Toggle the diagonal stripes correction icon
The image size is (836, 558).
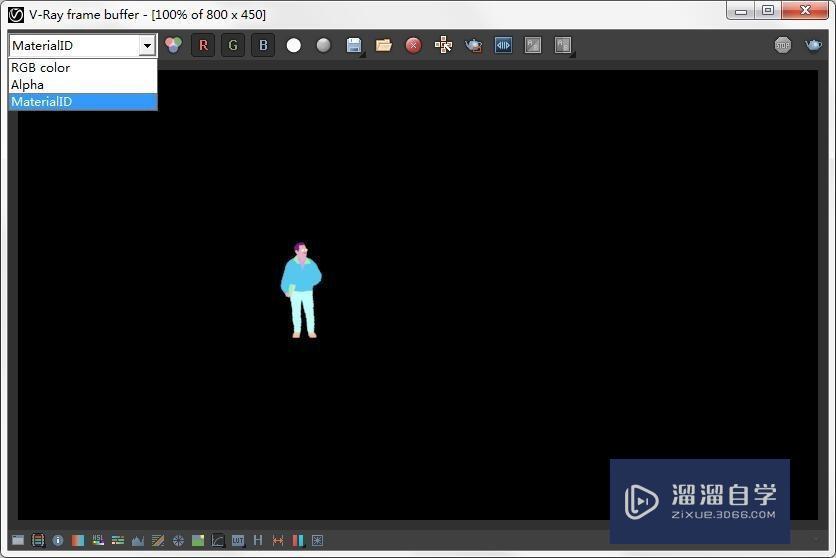click(x=158, y=540)
